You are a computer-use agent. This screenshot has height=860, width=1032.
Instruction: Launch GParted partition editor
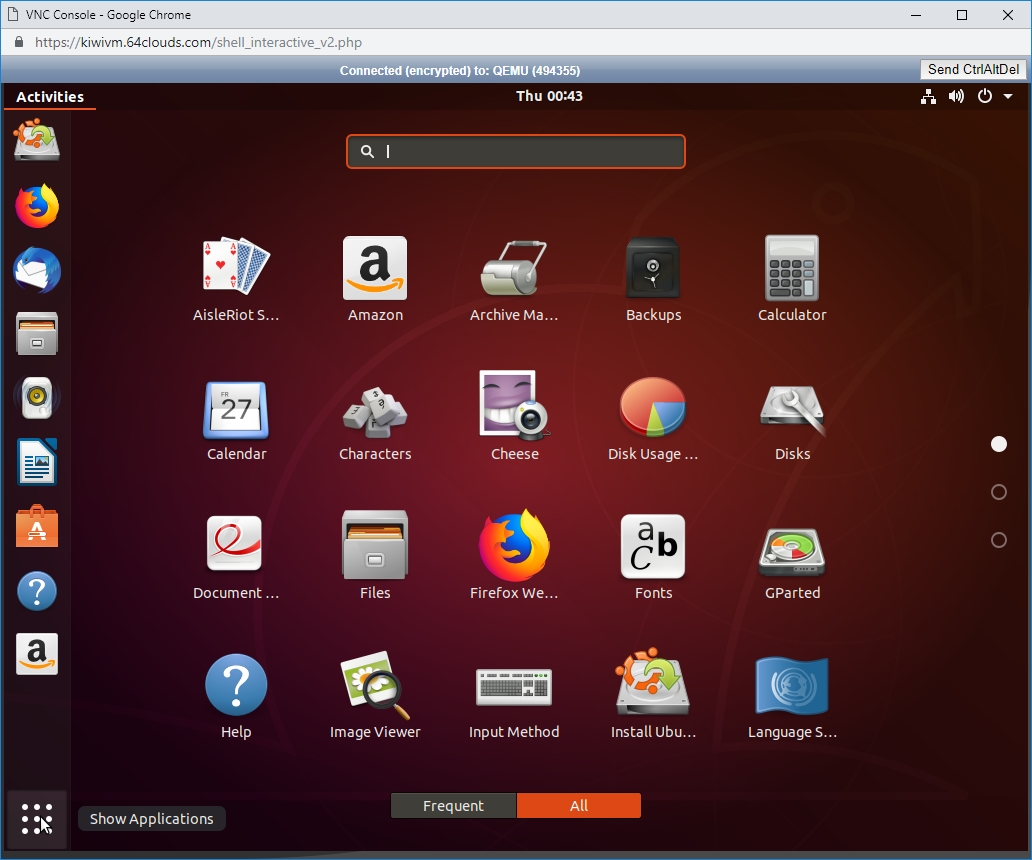[x=792, y=549]
